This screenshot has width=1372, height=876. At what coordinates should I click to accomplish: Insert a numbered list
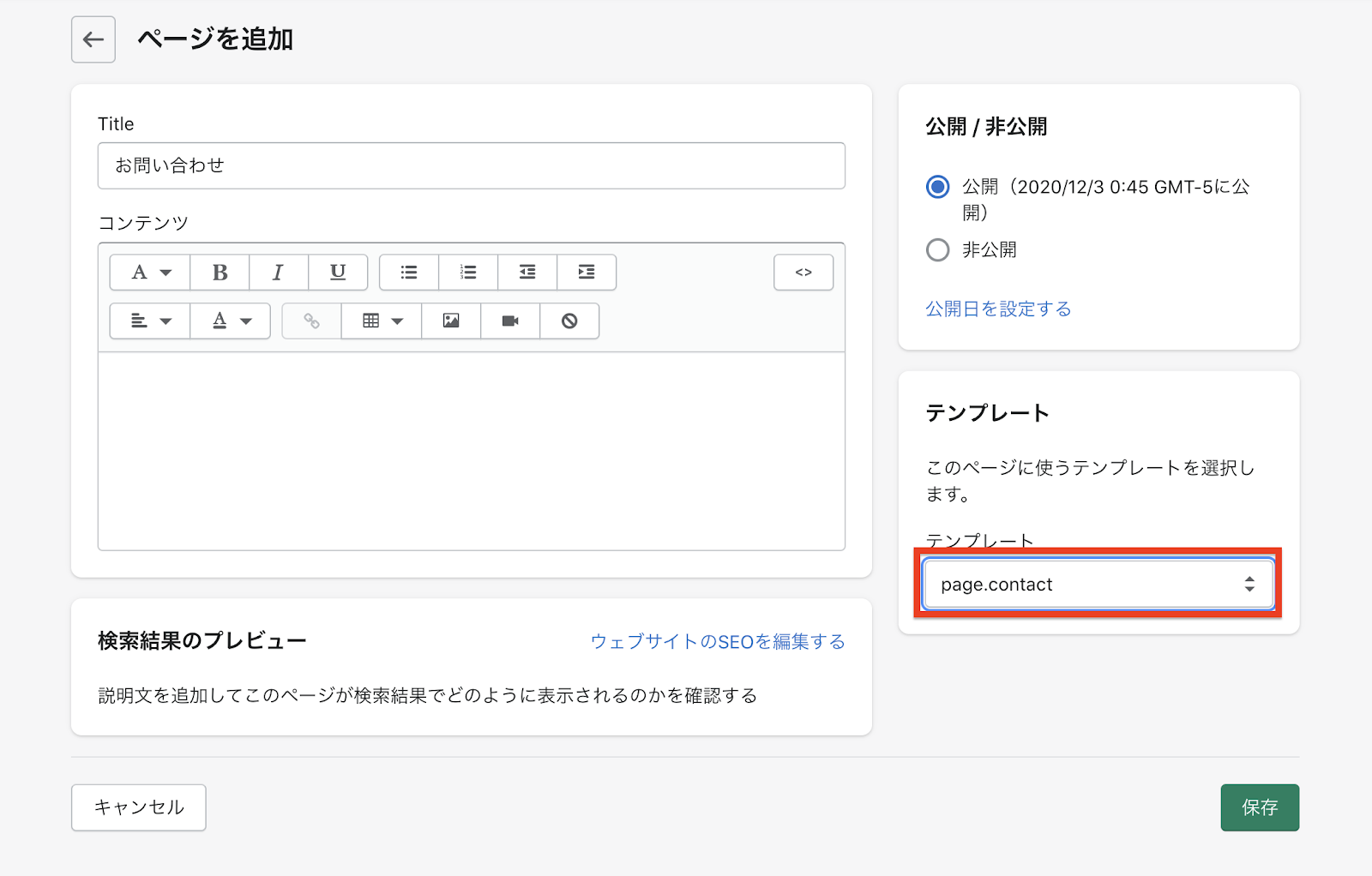[x=468, y=273]
